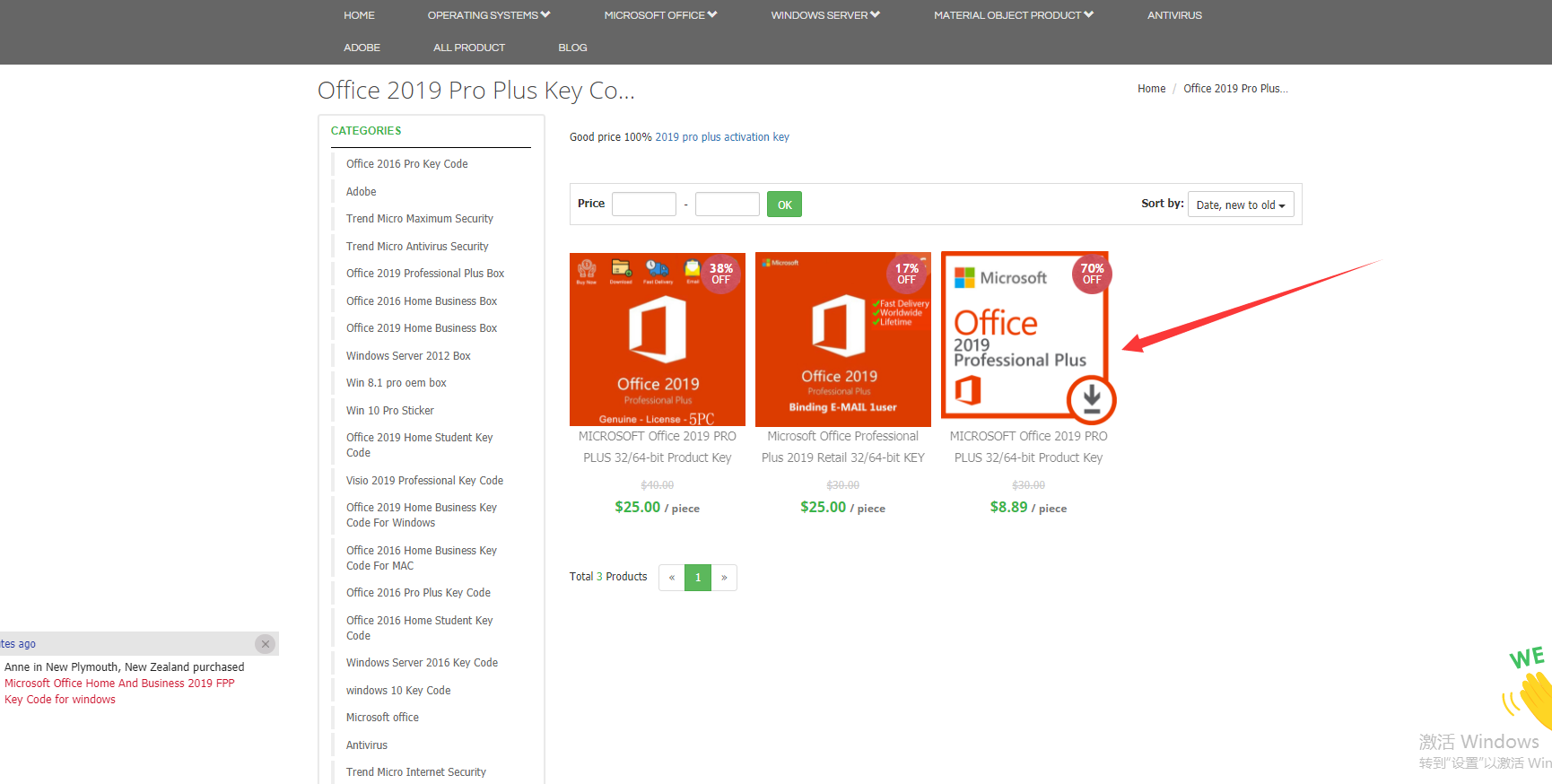Viewport: 1552px width, 784px height.
Task: Open Trend Micro Maximum Security category
Action: [420, 219]
